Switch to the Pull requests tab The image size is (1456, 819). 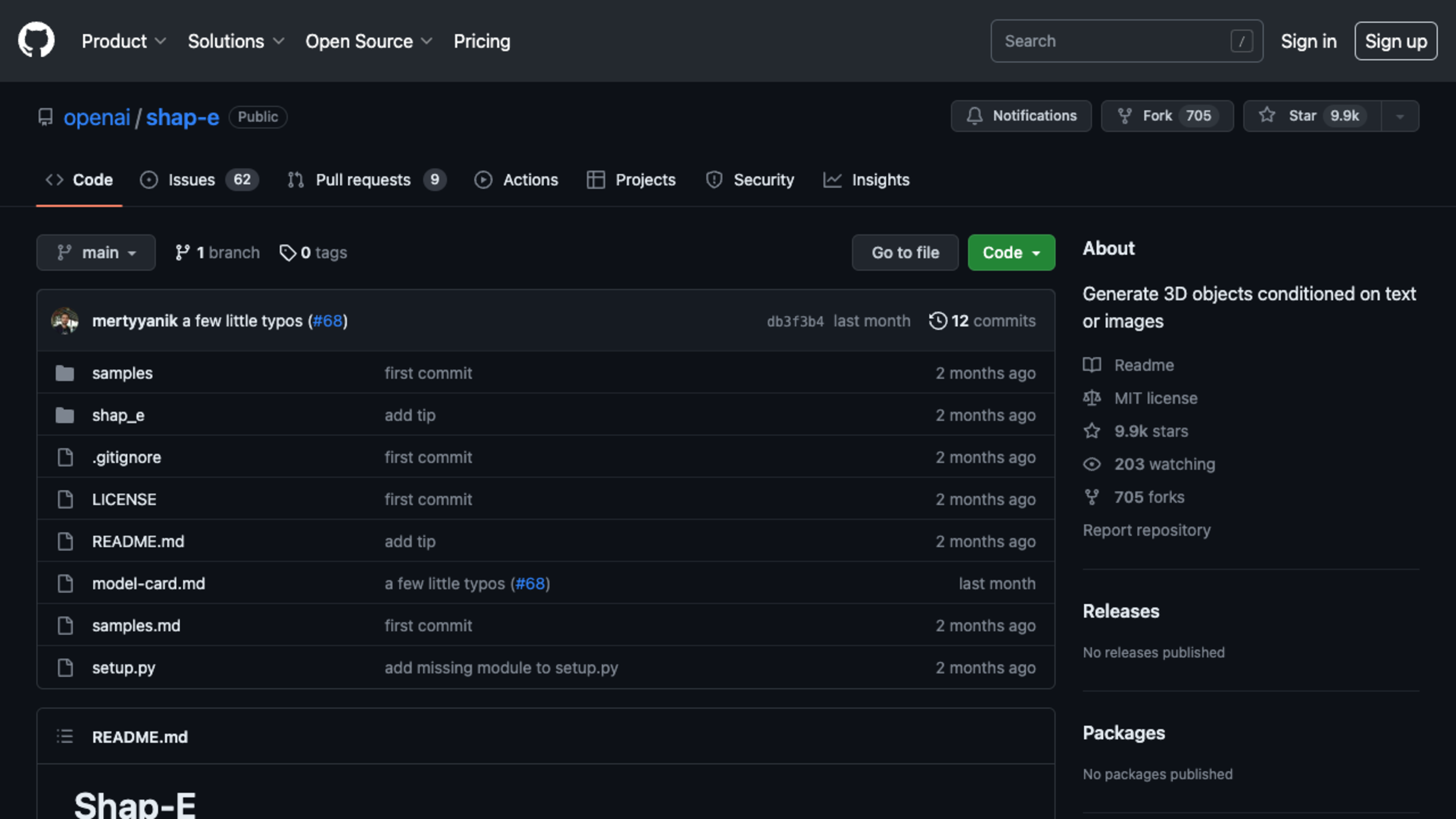(367, 180)
